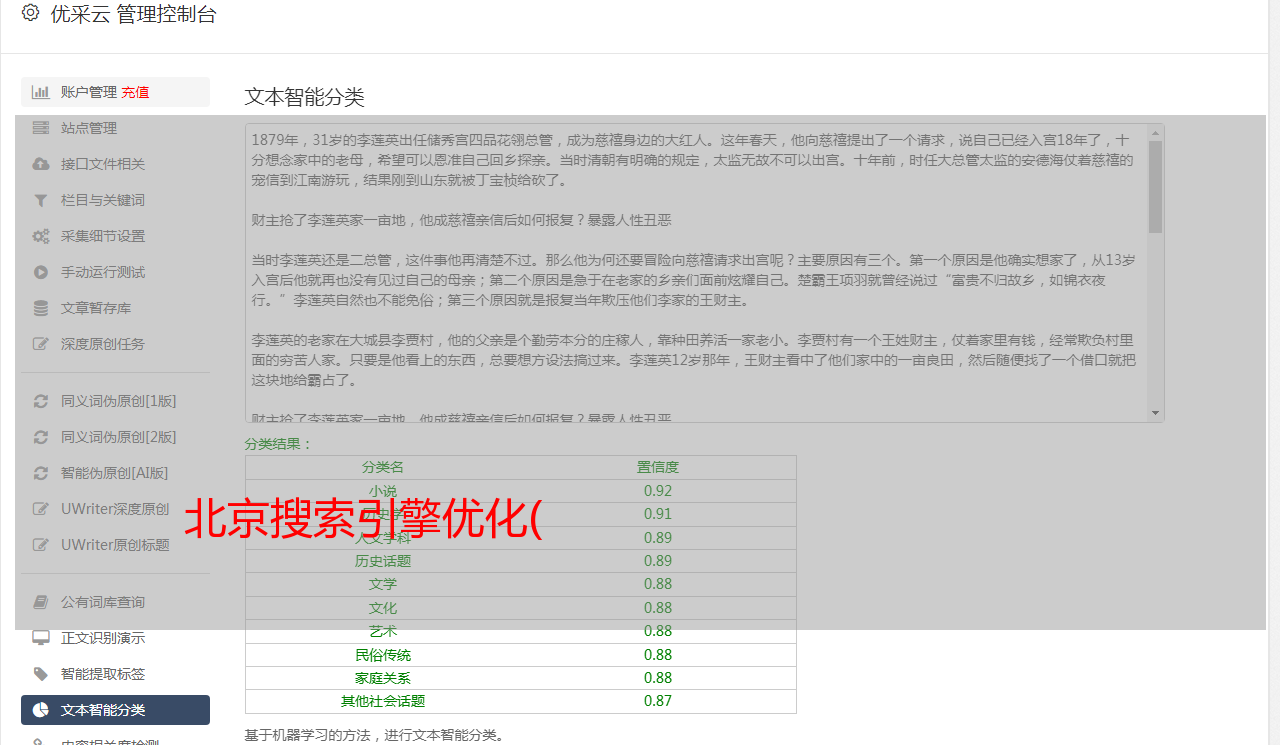Image resolution: width=1280 pixels, height=745 pixels.
Task: Click the server icon for 站点管理
Action: tap(41, 128)
